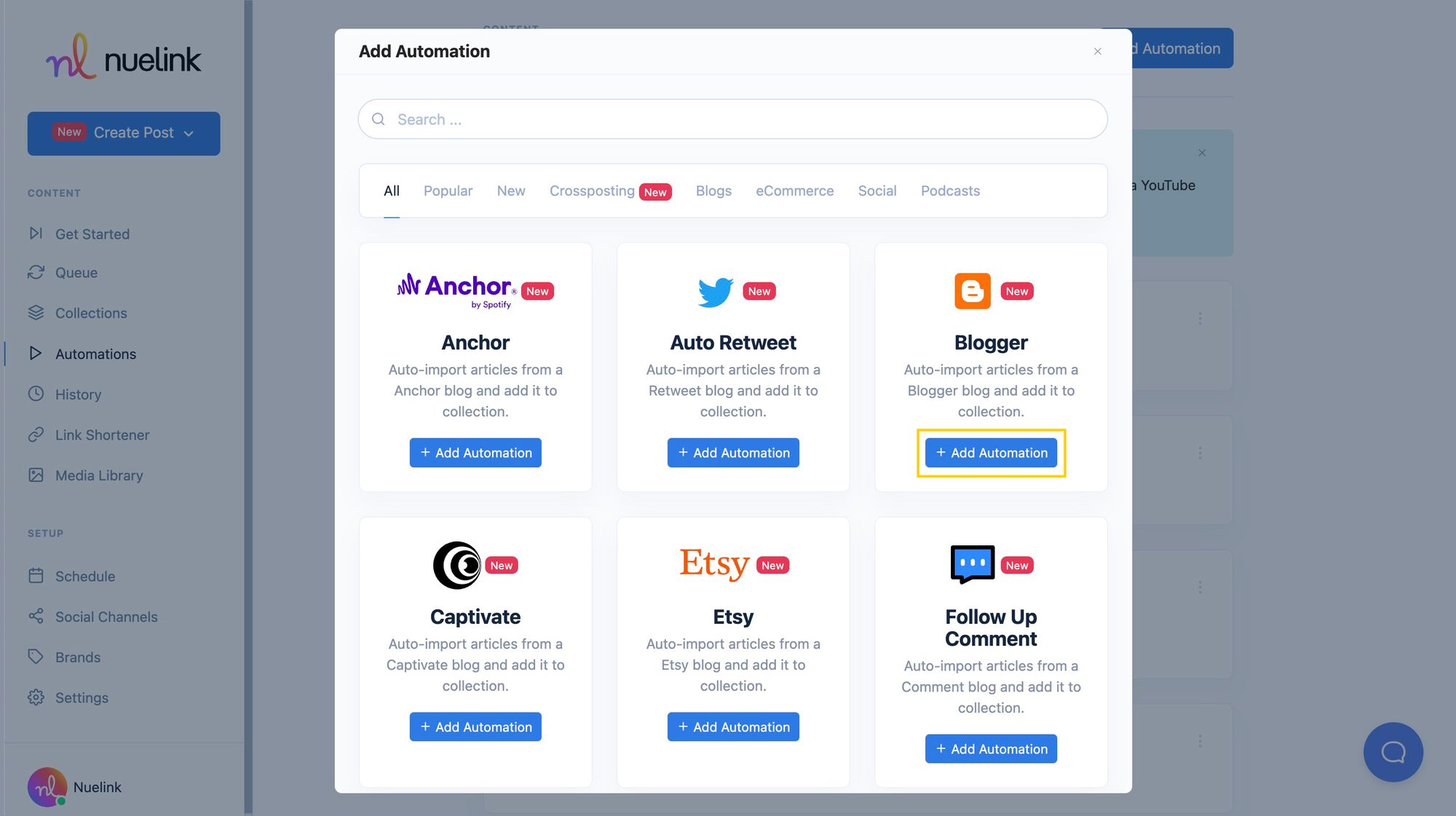The image size is (1456, 816).
Task: Click the Automations sidebar icon
Action: (x=36, y=354)
